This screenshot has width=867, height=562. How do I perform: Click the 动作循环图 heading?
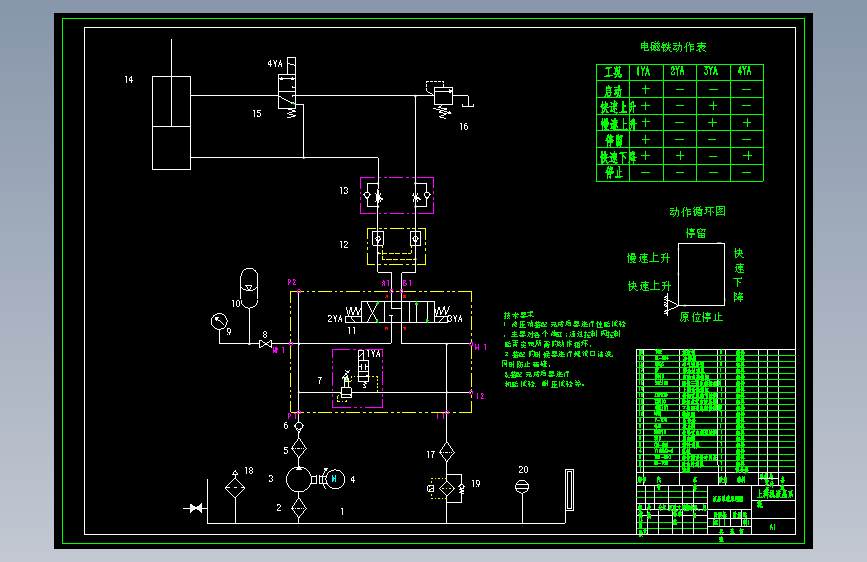(x=697, y=211)
